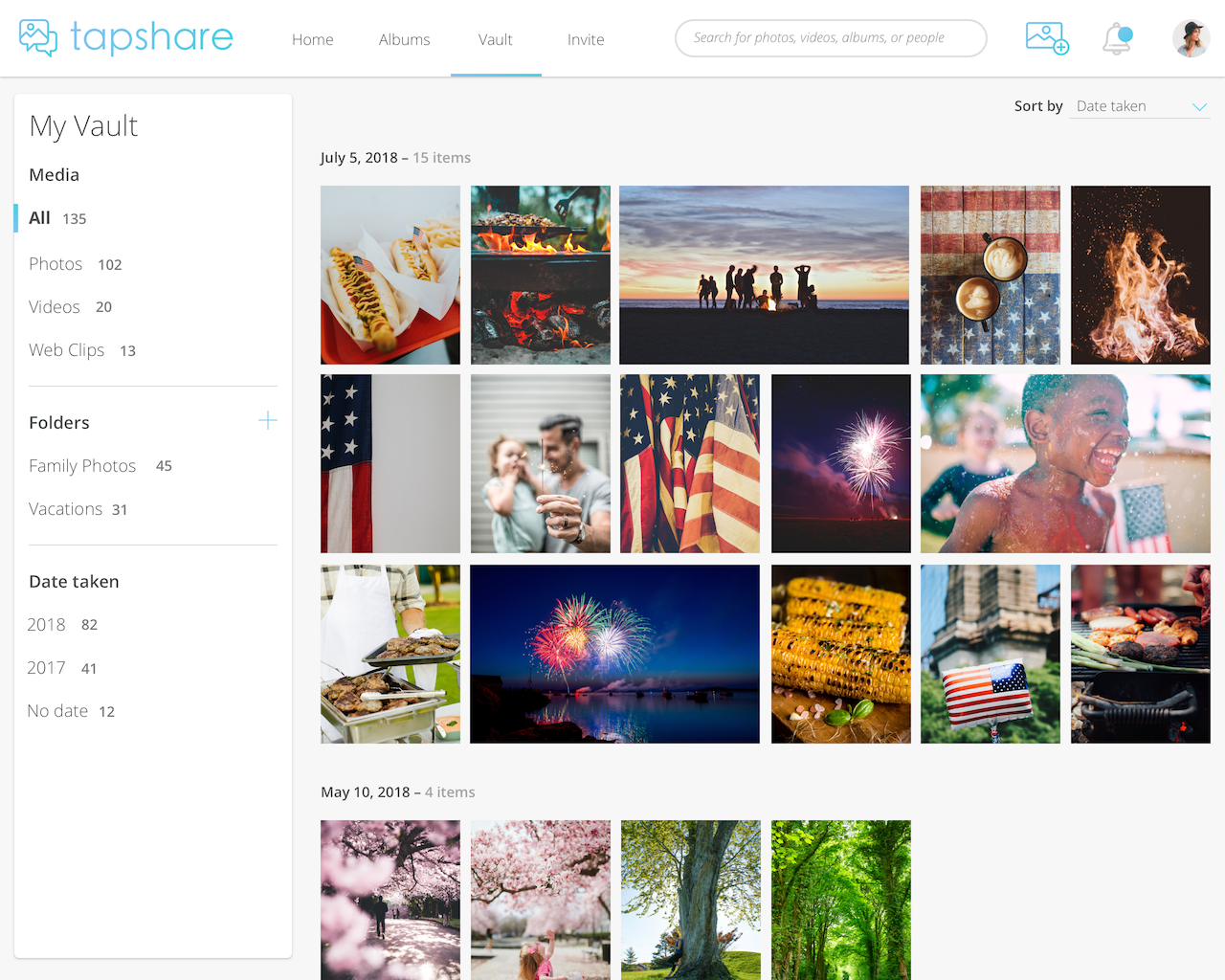Open the Home tab

313,39
